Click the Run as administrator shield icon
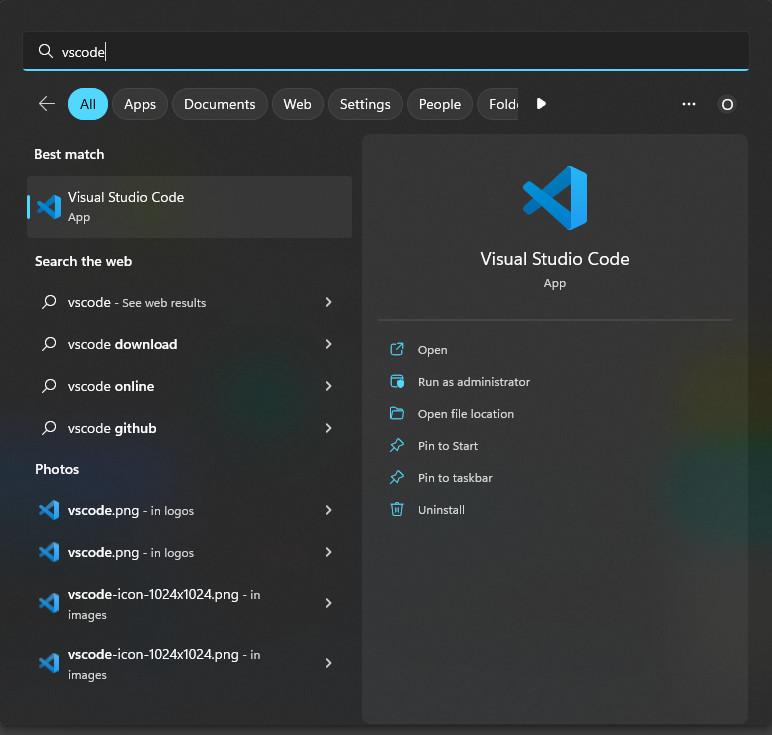 point(397,382)
